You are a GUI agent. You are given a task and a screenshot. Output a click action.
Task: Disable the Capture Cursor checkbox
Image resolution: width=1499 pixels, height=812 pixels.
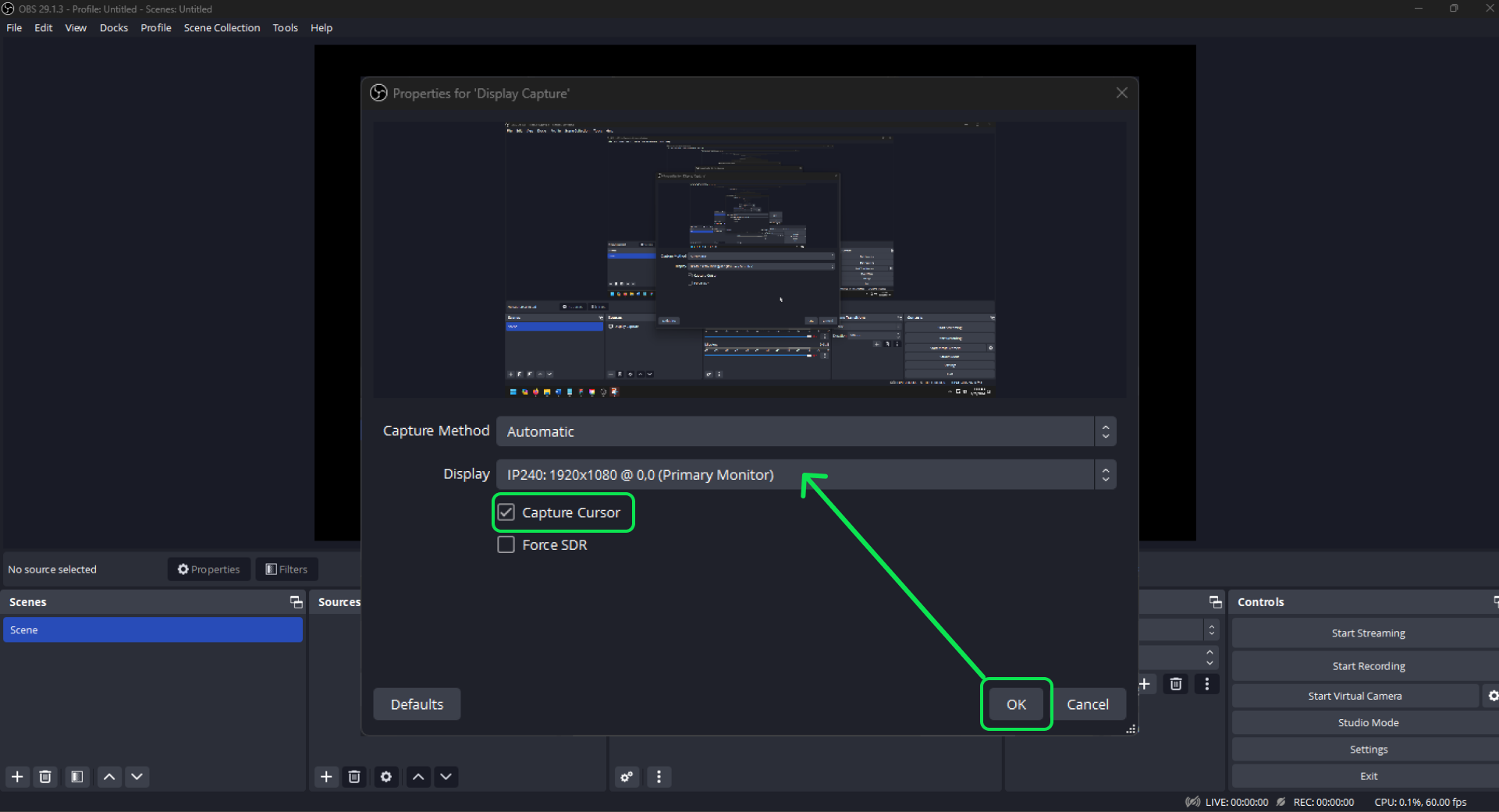[x=506, y=512]
